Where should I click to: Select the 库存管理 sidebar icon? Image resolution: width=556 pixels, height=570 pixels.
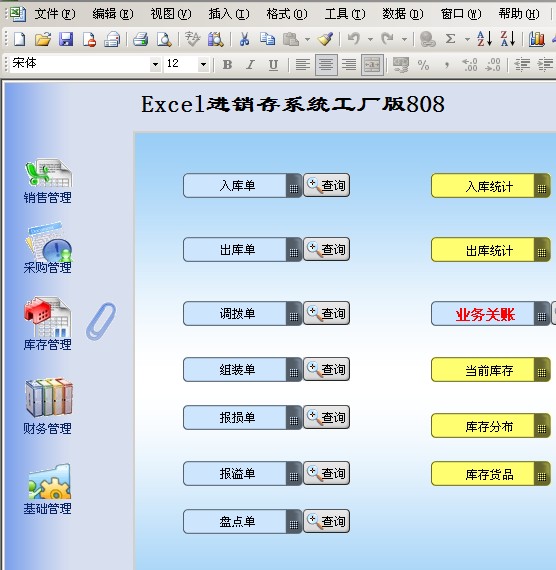(48, 324)
